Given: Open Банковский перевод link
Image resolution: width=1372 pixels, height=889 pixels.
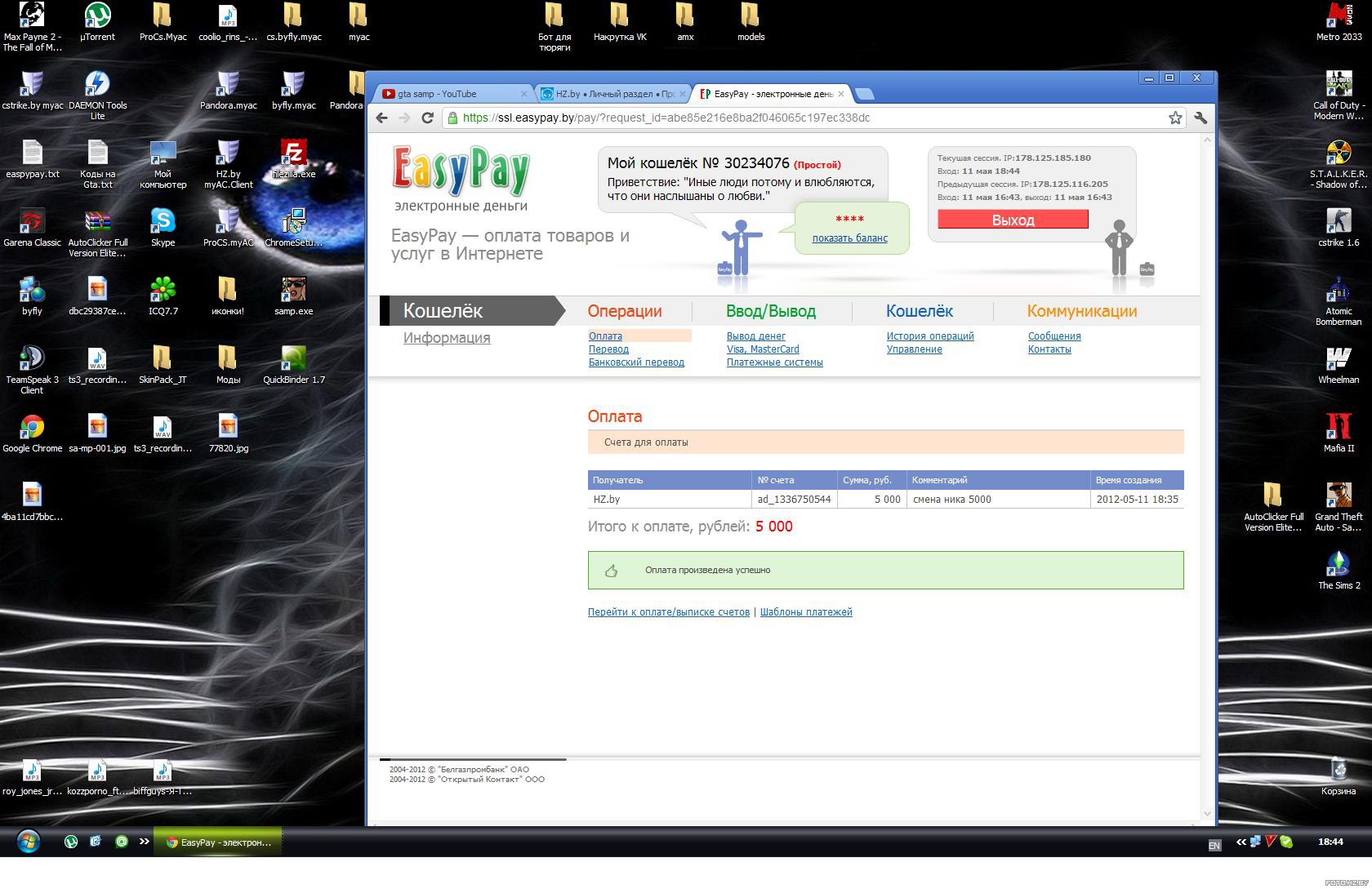Looking at the screenshot, I should [x=636, y=362].
